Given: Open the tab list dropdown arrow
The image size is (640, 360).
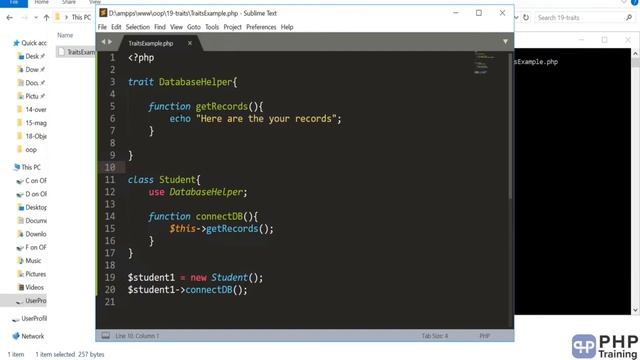Looking at the screenshot, I should [x=505, y=42].
